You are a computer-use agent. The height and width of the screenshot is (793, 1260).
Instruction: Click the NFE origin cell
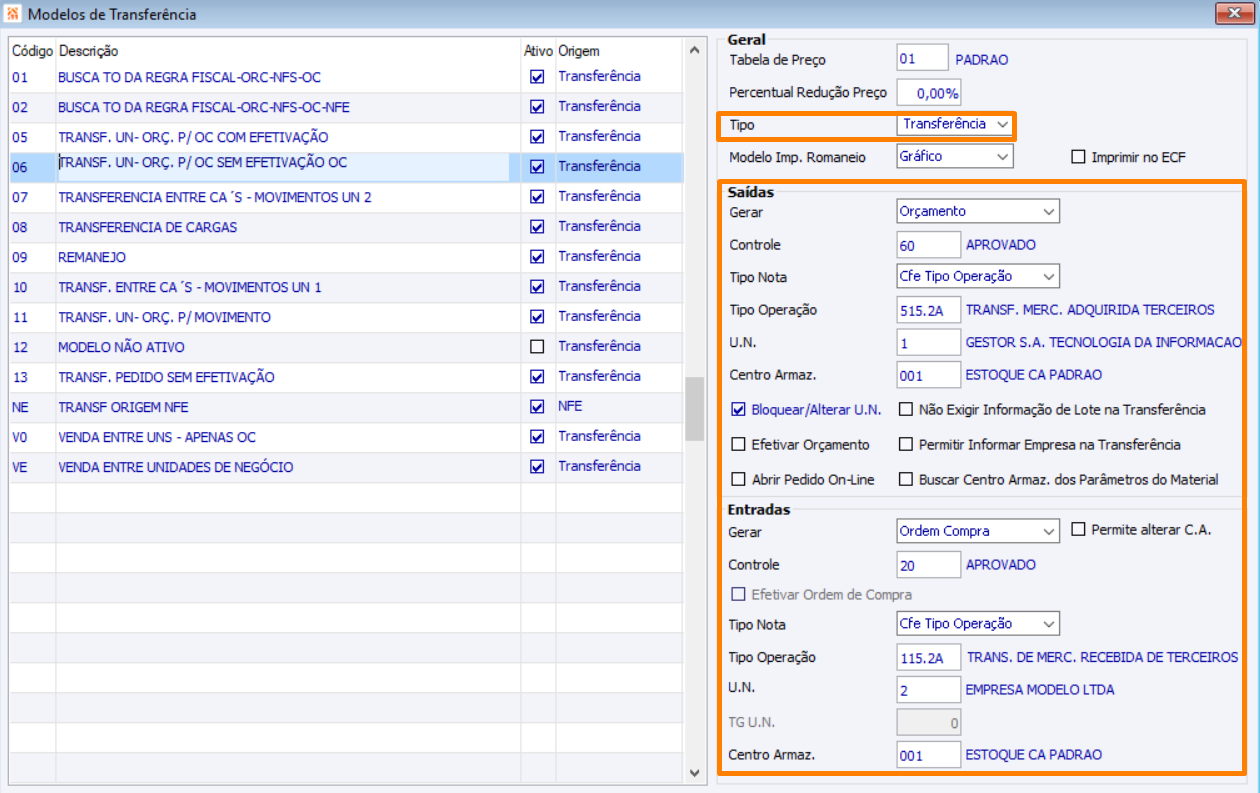pyautogui.click(x=618, y=407)
